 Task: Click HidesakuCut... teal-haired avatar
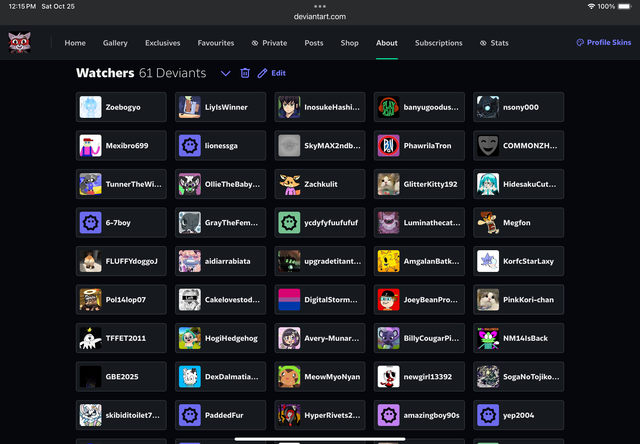[488, 184]
